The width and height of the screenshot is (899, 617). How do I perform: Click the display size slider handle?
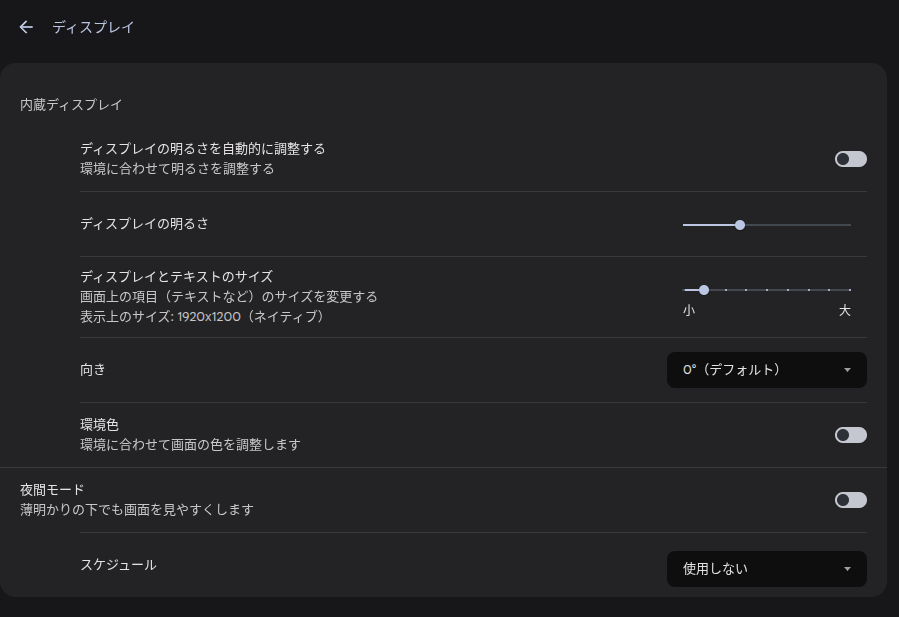pos(704,290)
